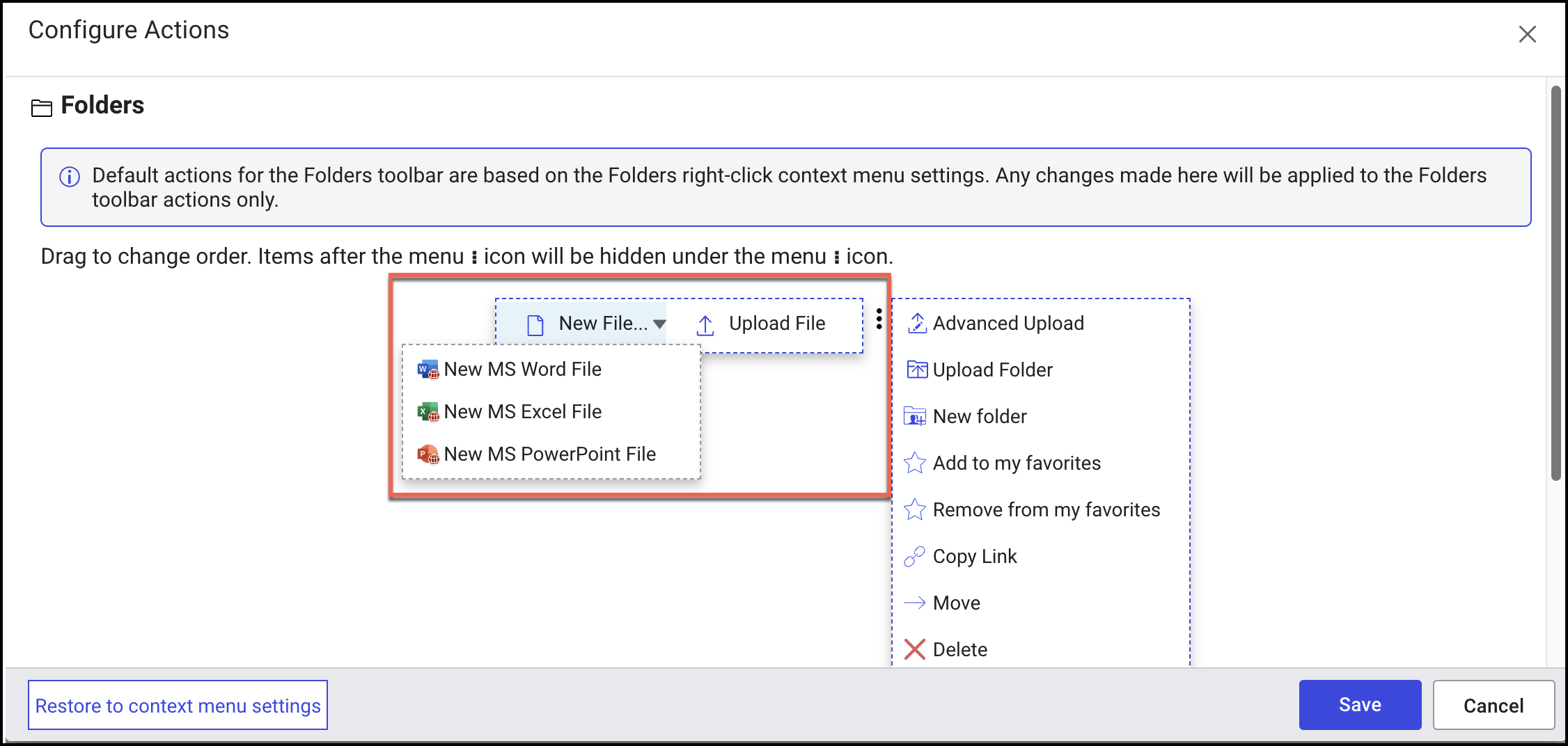
Task: Click Restore to context menu settings
Action: [x=178, y=705]
